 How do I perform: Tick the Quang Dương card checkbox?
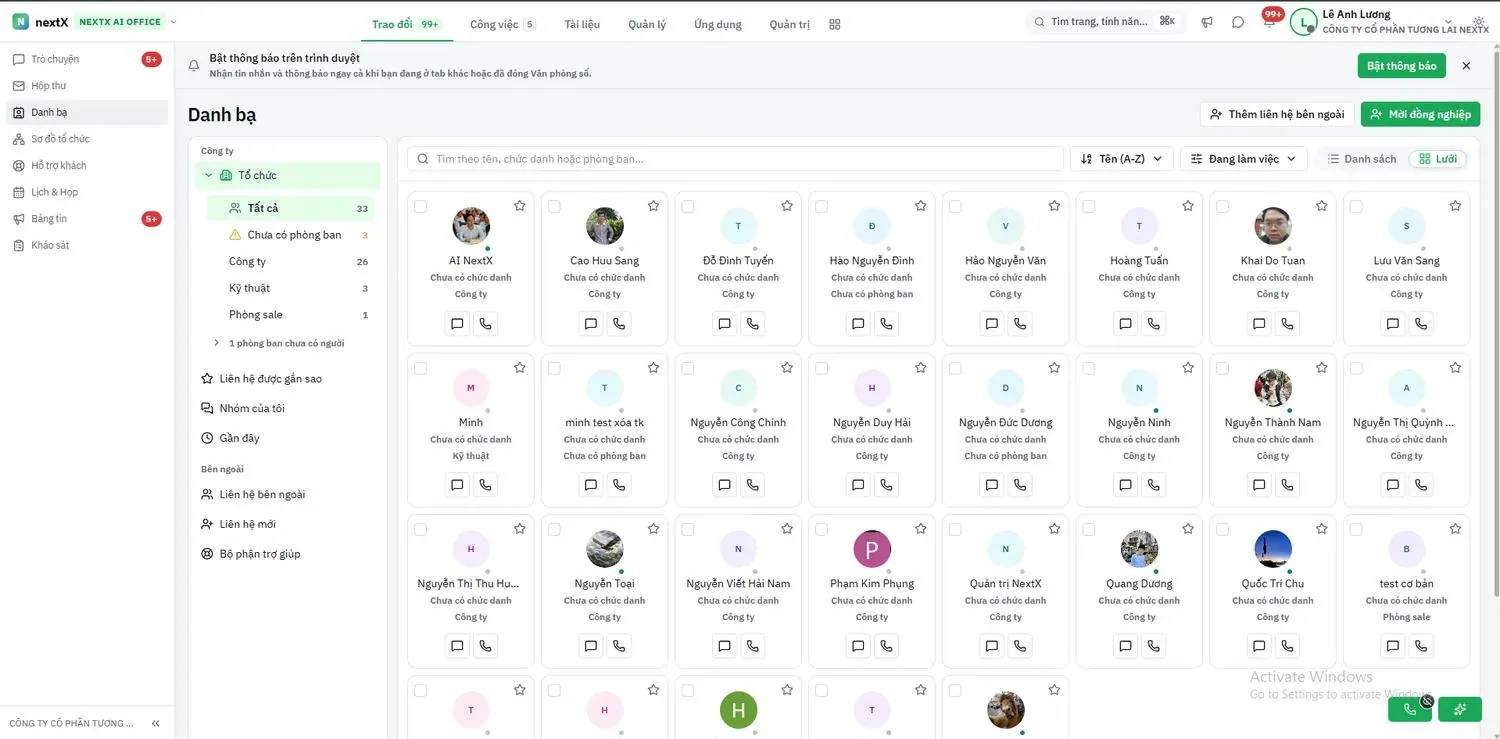pyautogui.click(x=1089, y=530)
